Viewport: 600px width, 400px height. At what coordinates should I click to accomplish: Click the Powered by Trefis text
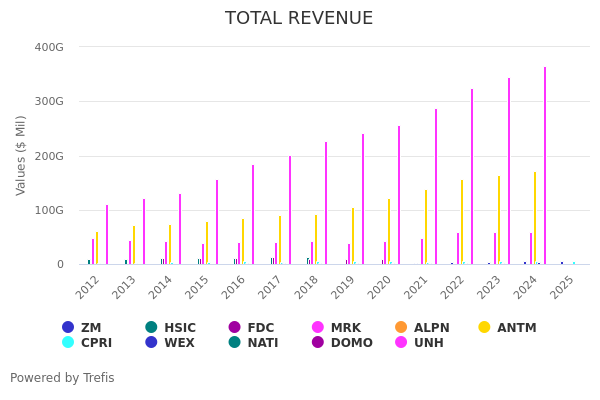(x=62, y=378)
